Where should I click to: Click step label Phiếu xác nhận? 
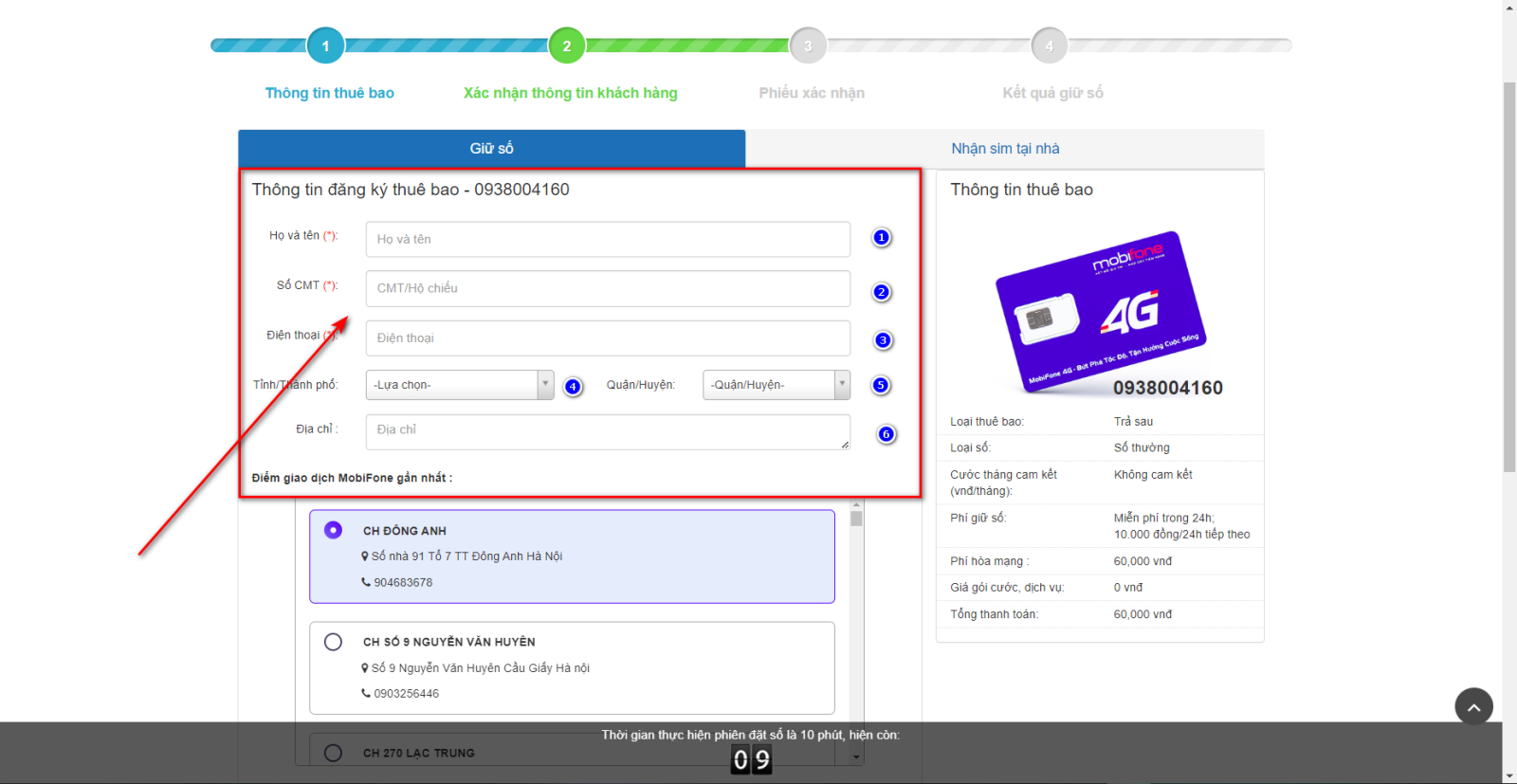tap(812, 93)
